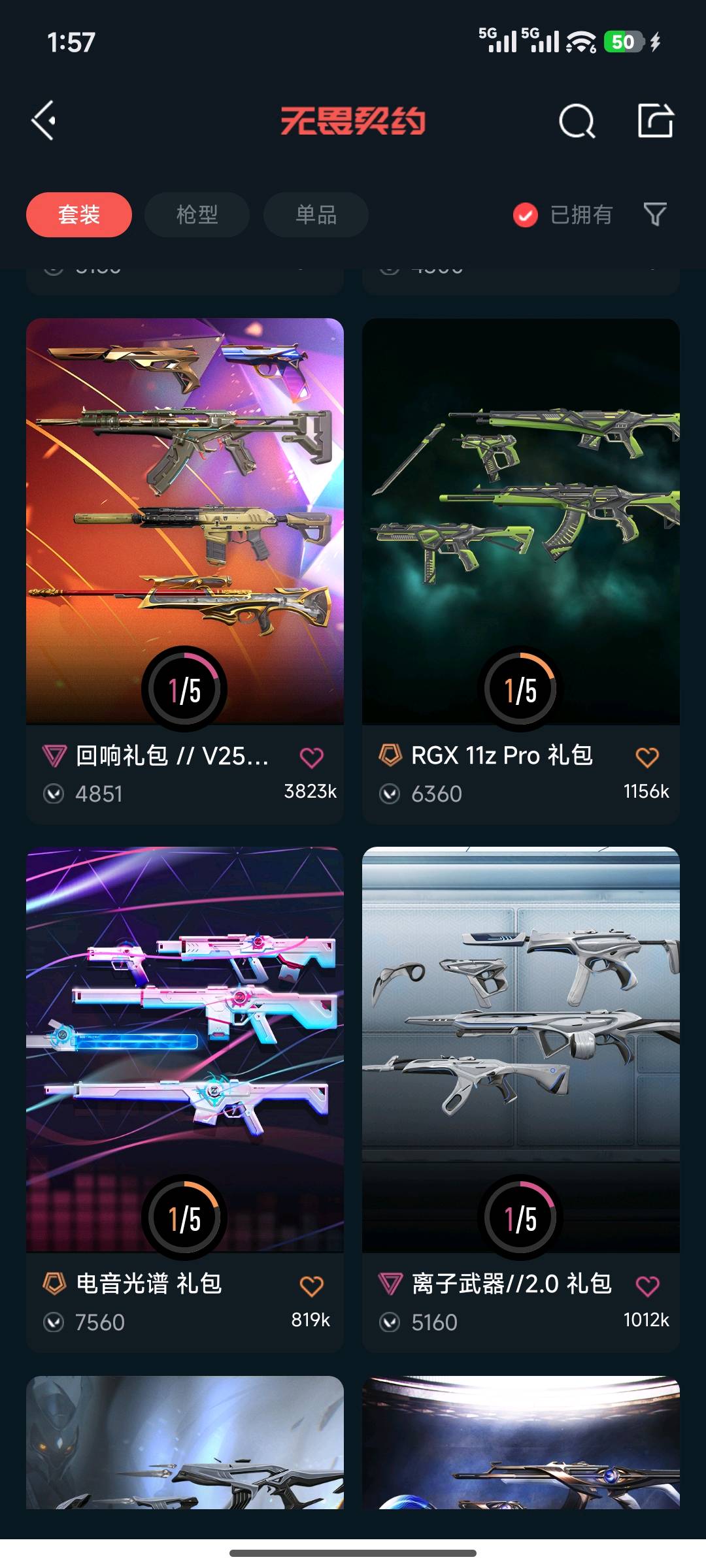Open the search magnifier icon
The width and height of the screenshot is (706, 1568).
(x=577, y=121)
